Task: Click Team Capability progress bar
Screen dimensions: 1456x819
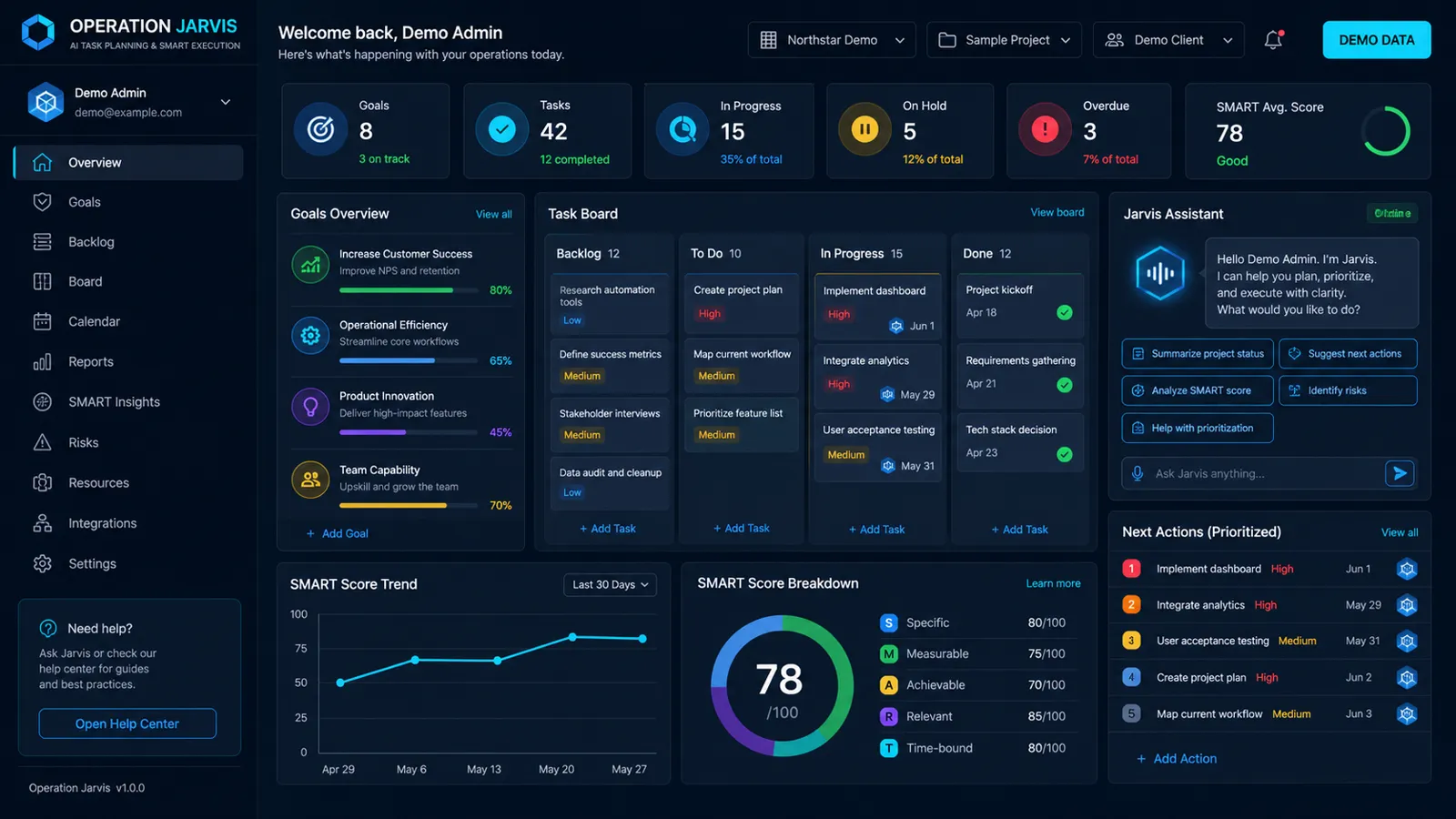Action: pos(409,506)
